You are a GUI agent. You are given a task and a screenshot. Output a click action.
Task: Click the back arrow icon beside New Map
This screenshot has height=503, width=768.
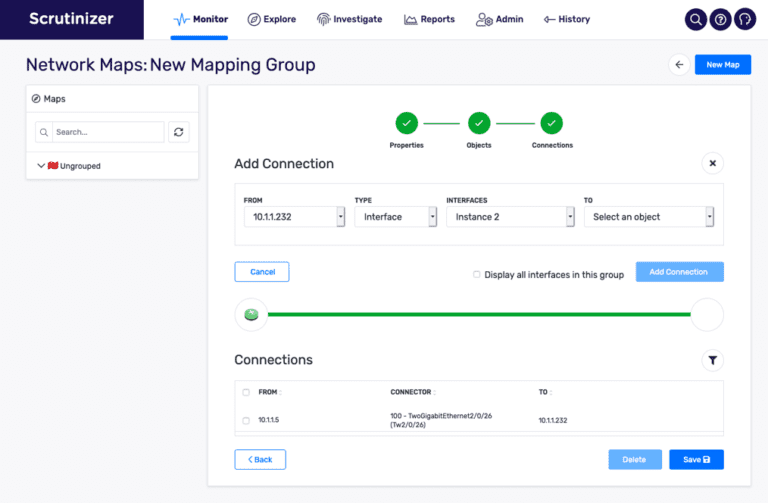pos(679,65)
